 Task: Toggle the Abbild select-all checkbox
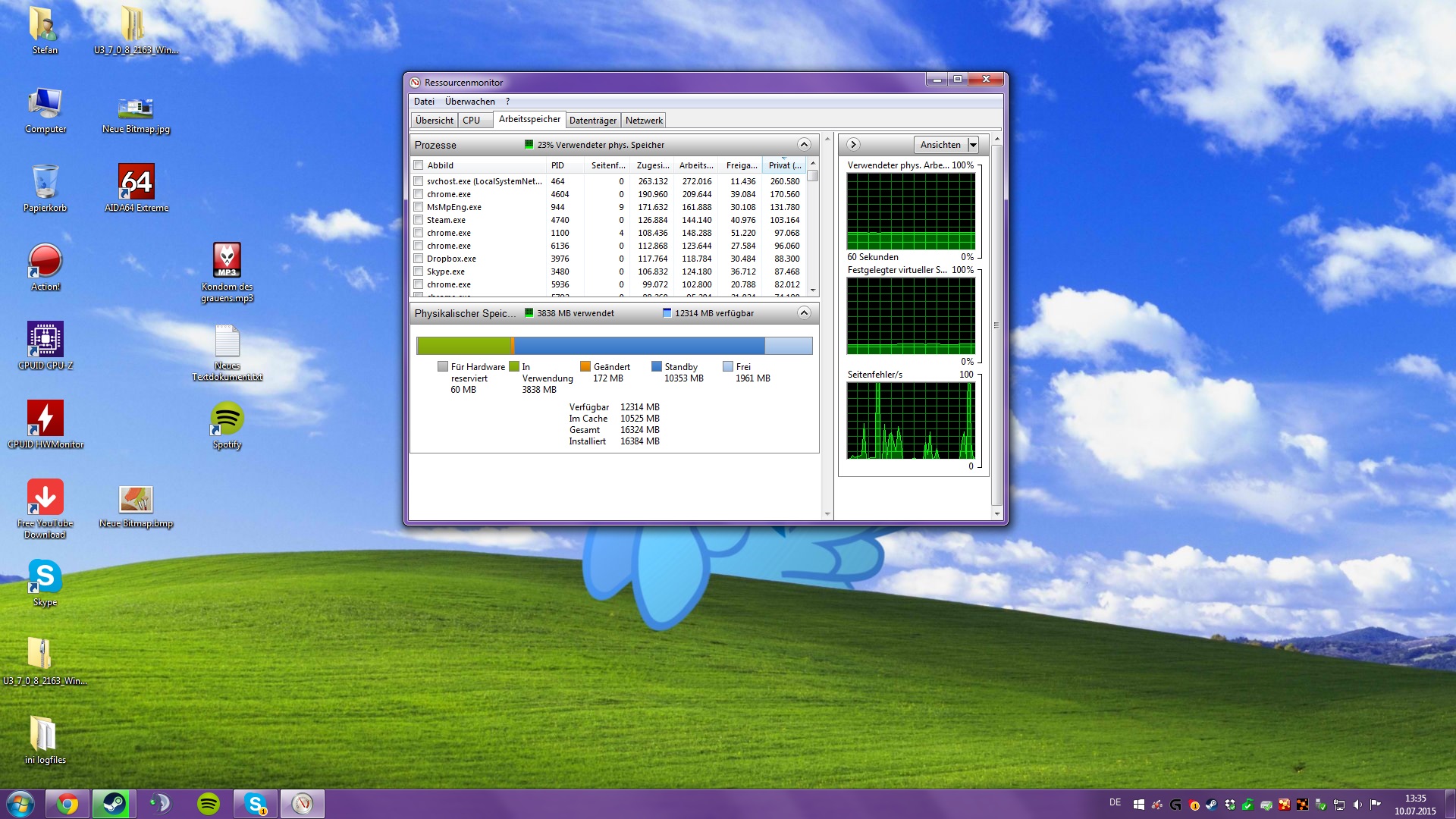[x=418, y=165]
